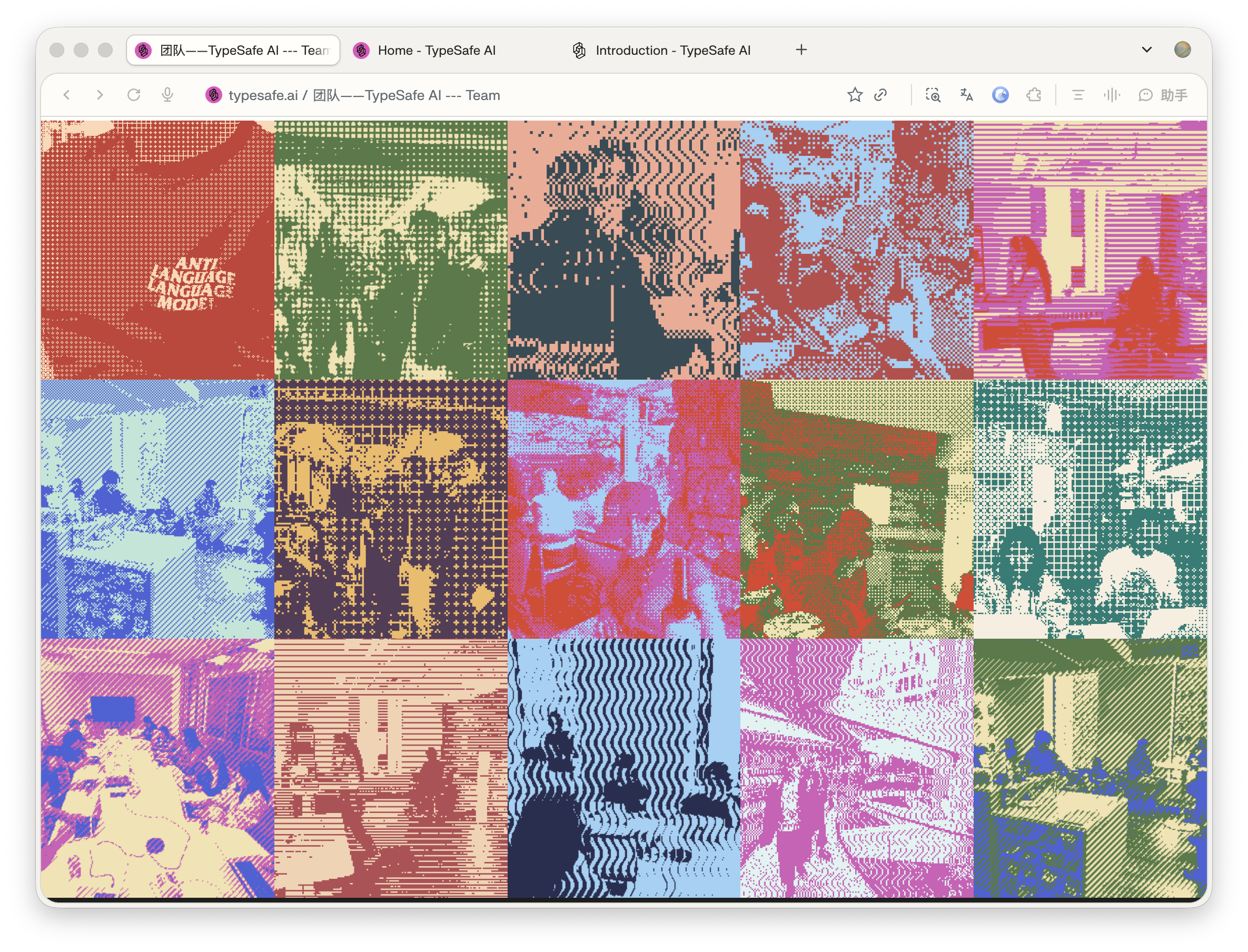This screenshot has width=1248, height=952.
Task: Open the red Anti Language Model cap photo
Action: pos(157,250)
